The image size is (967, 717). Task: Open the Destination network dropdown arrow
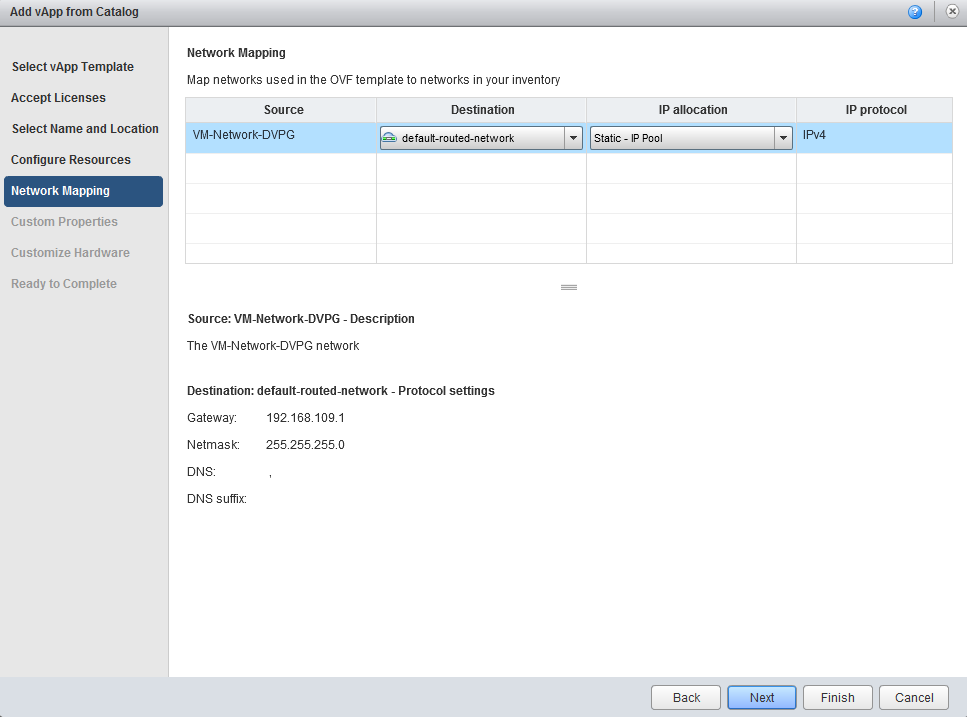point(573,138)
